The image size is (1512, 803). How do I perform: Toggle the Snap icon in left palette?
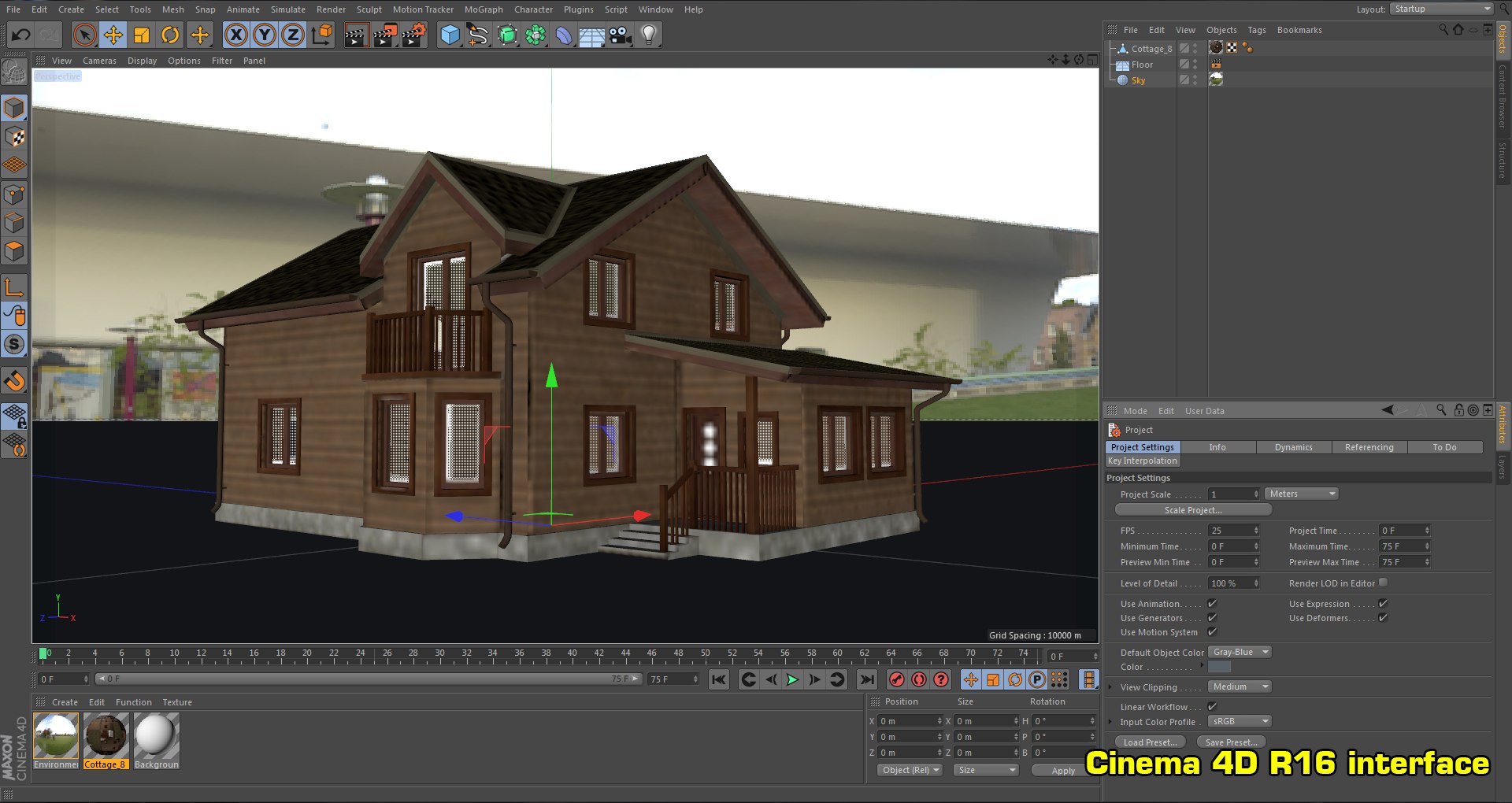tap(15, 381)
